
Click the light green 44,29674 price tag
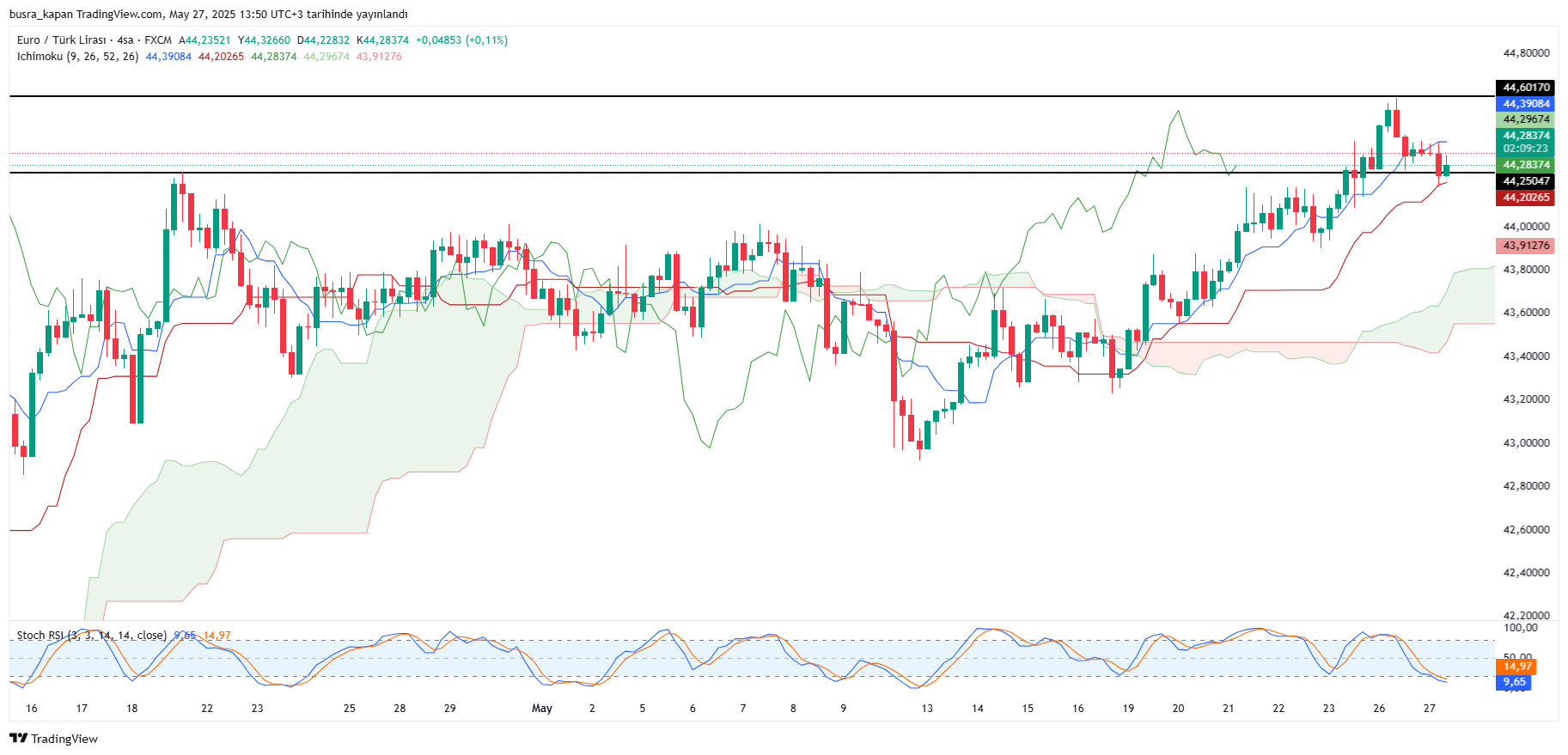[1525, 119]
